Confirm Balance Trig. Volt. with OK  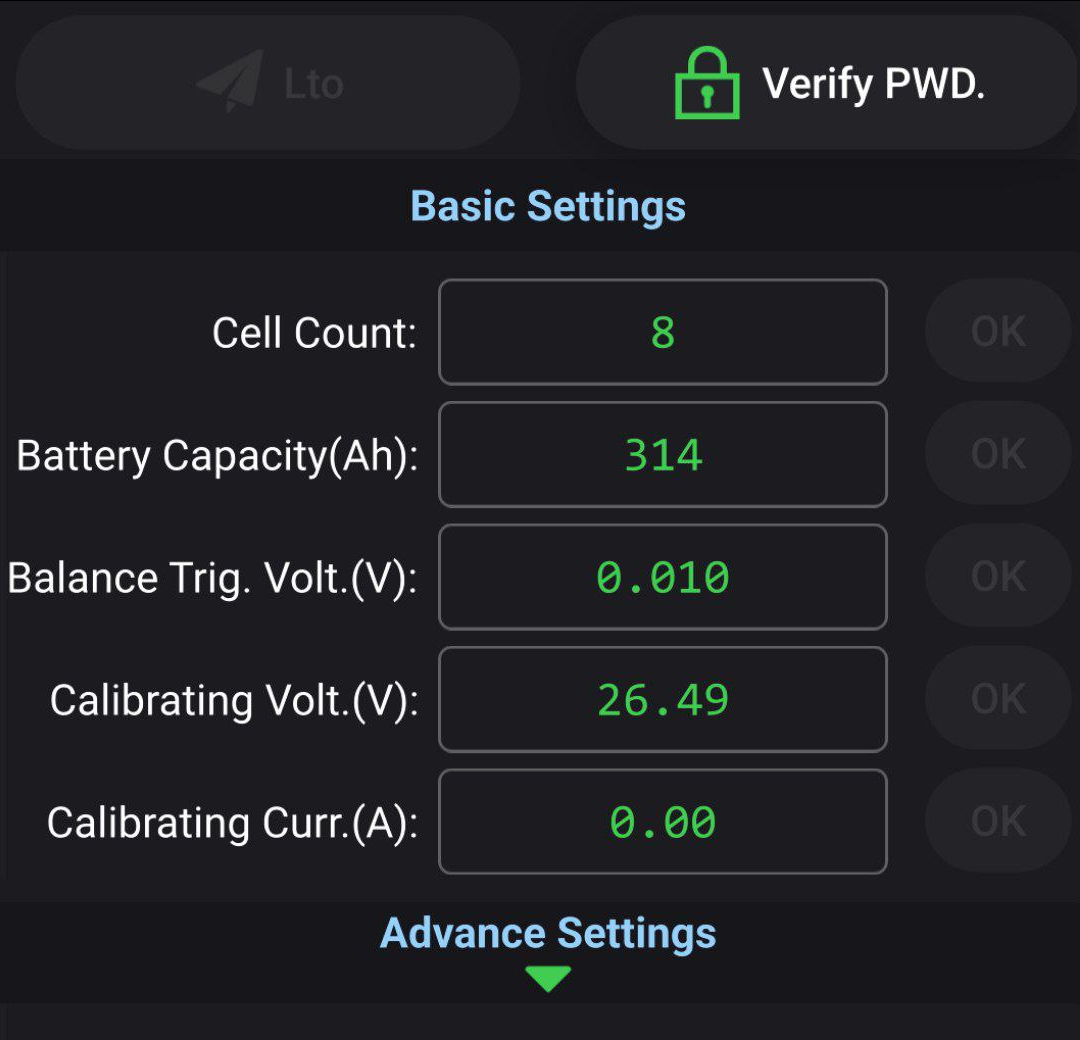click(x=998, y=577)
